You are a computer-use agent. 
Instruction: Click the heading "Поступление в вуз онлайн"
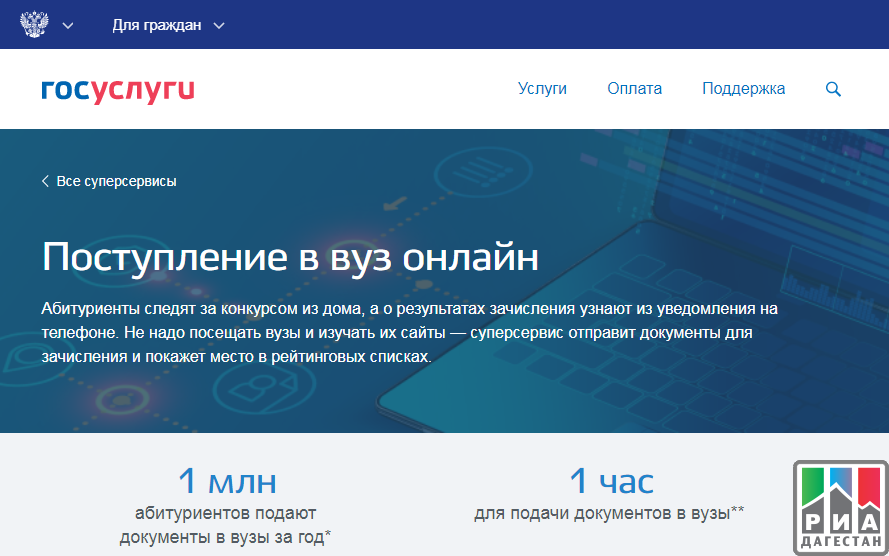coord(290,257)
